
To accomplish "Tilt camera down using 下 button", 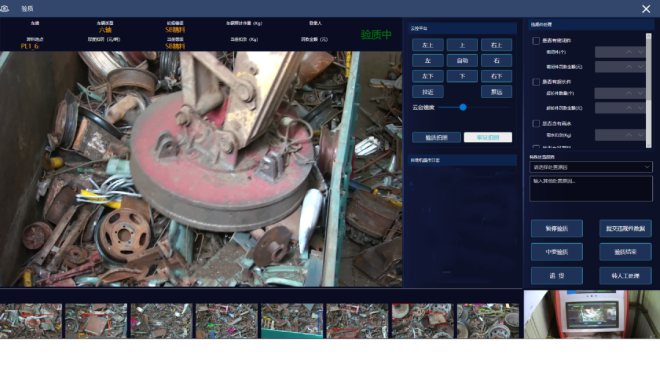I will 462,76.
